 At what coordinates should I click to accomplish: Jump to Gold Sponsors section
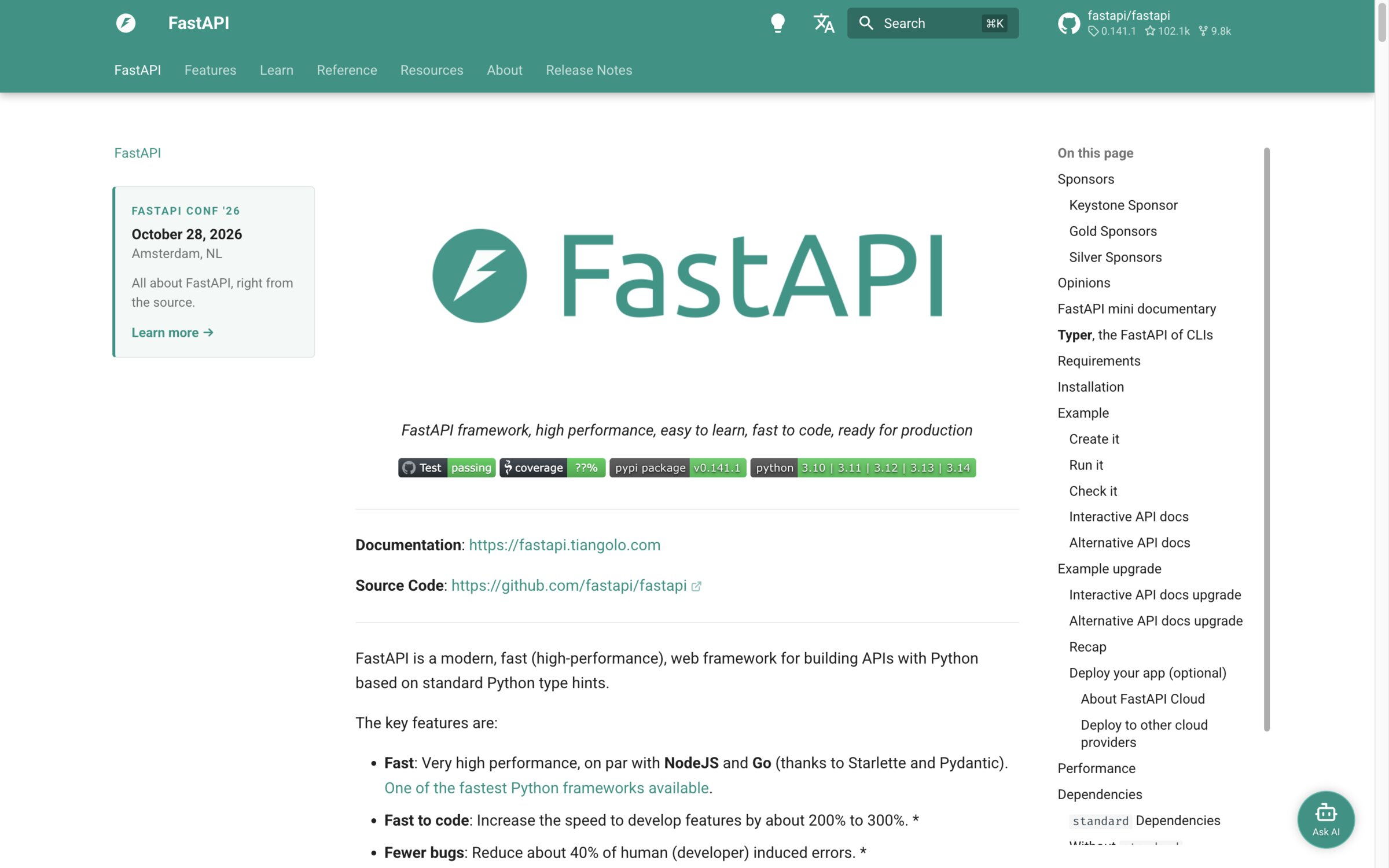pos(1112,231)
